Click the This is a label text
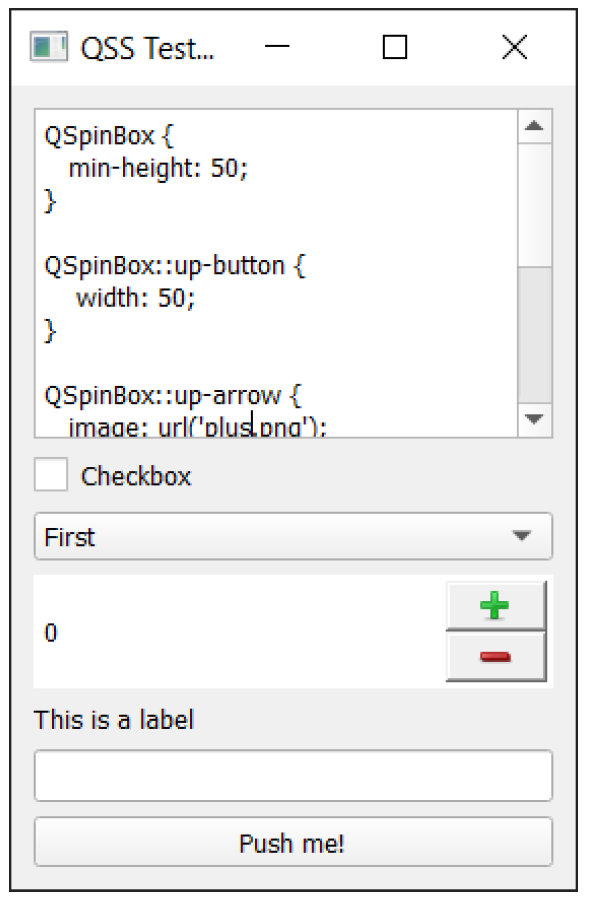The height and width of the screenshot is (900, 592). [114, 720]
